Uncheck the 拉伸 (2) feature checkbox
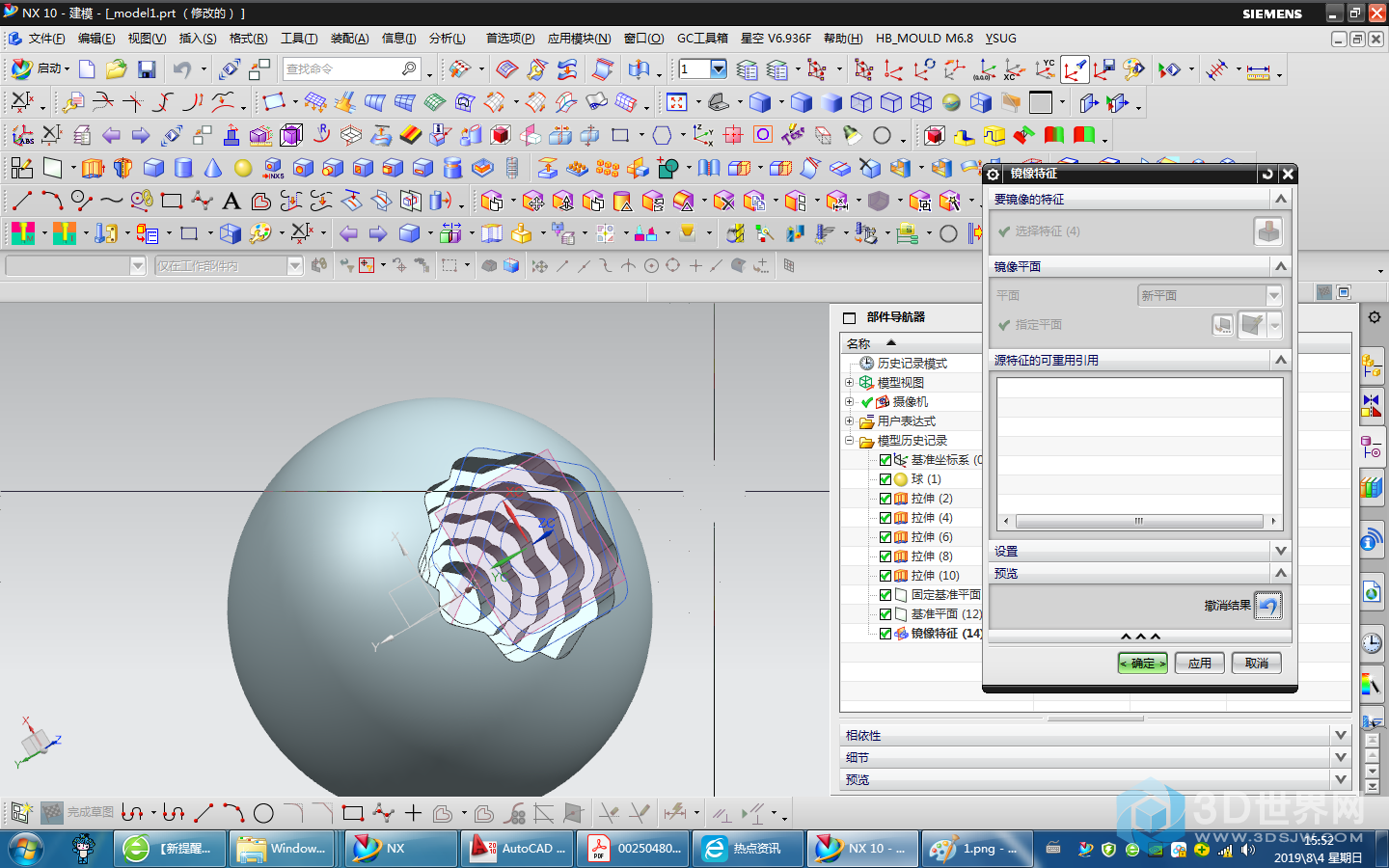This screenshot has height=868, width=1389. 885,499
